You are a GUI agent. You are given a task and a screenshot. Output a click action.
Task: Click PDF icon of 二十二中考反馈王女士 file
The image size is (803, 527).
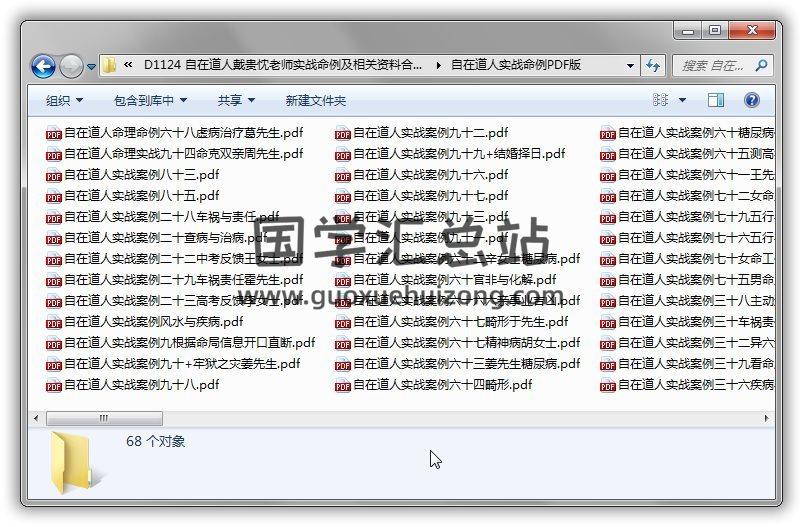click(x=54, y=260)
